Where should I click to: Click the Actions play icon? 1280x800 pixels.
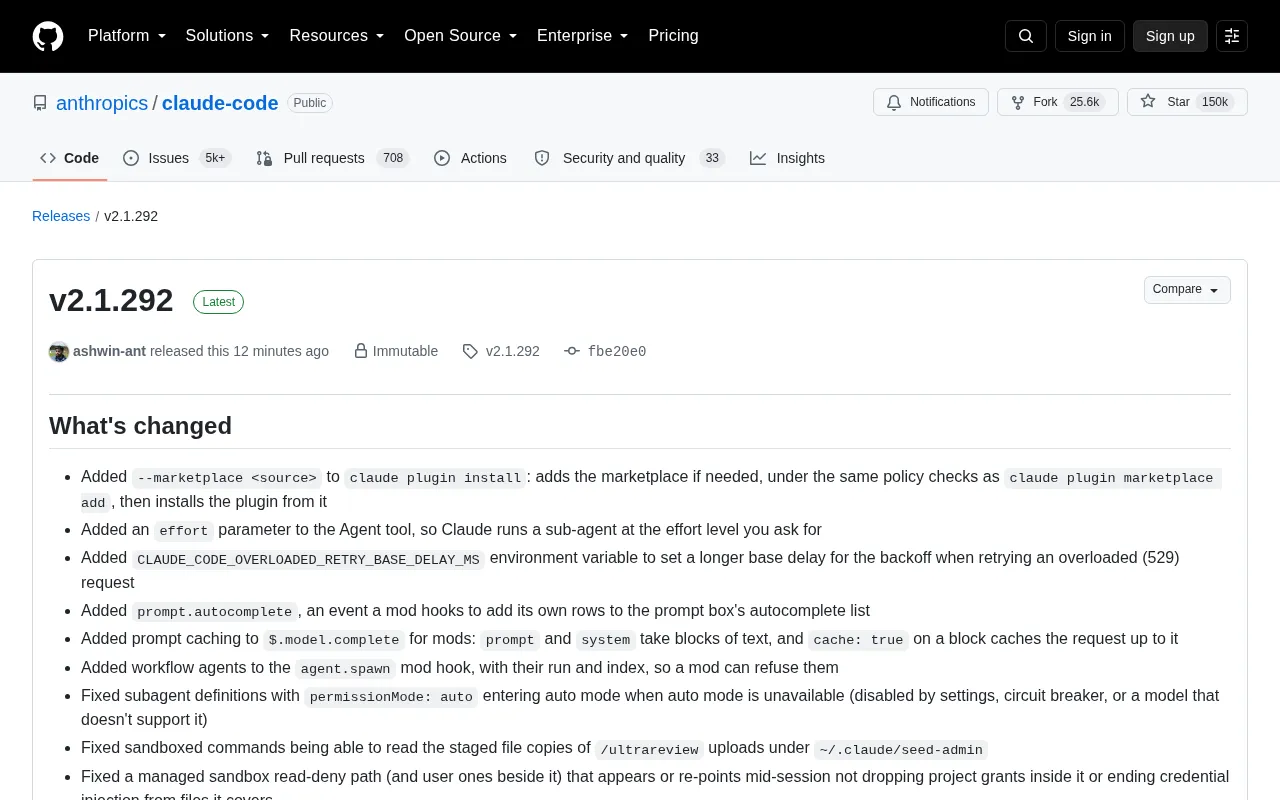[442, 158]
